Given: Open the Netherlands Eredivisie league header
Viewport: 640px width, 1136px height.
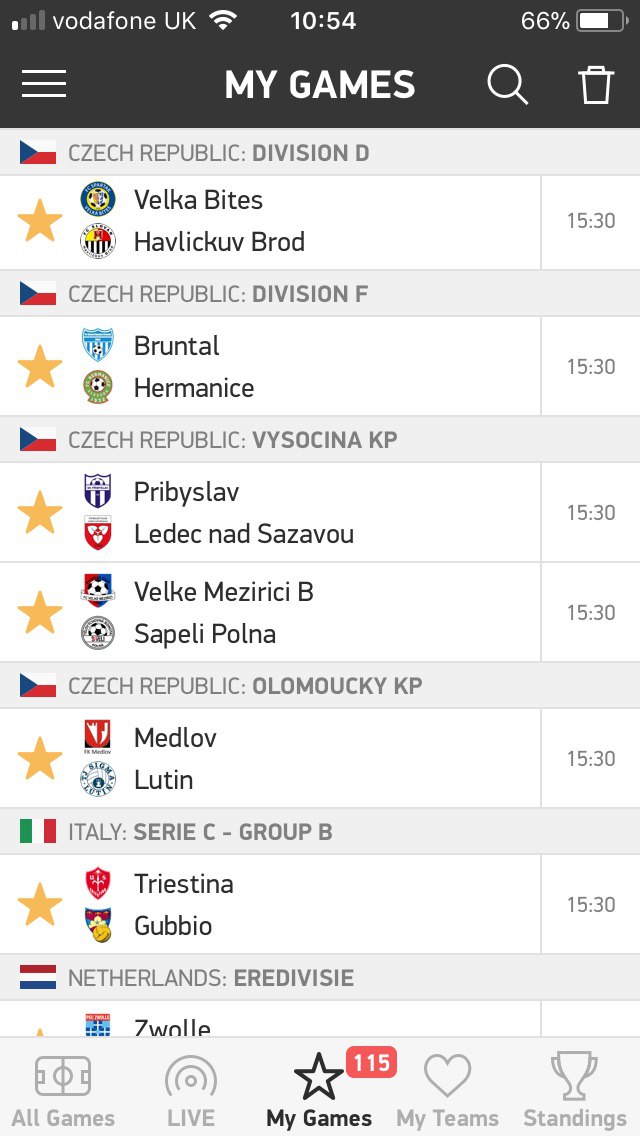Looking at the screenshot, I should point(320,978).
